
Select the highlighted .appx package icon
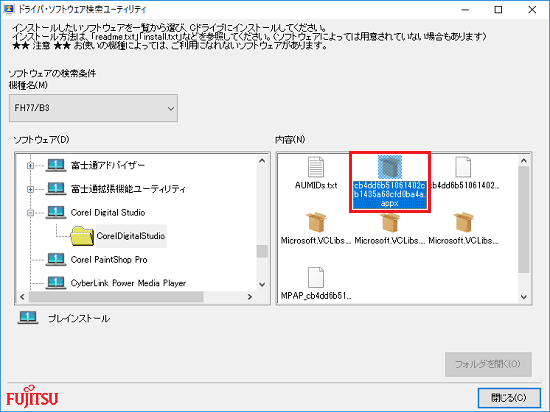(x=390, y=167)
